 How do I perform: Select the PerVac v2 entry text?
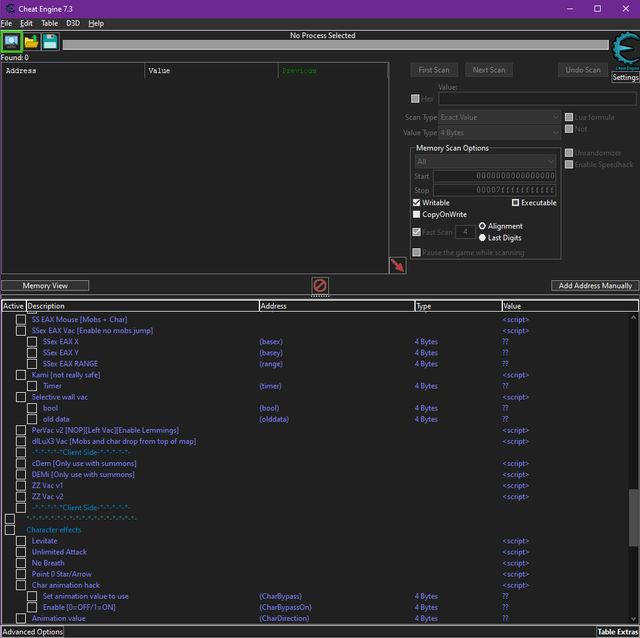pos(105,430)
